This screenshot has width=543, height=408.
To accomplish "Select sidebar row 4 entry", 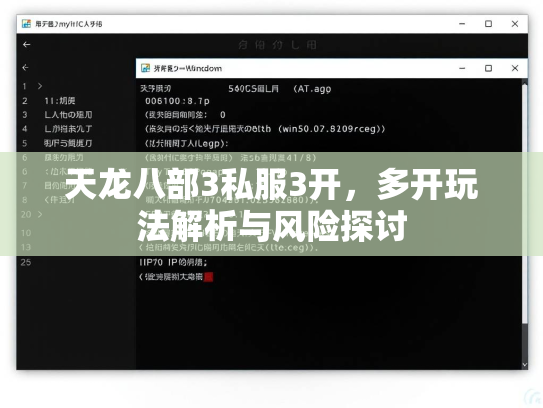I will [68, 129].
